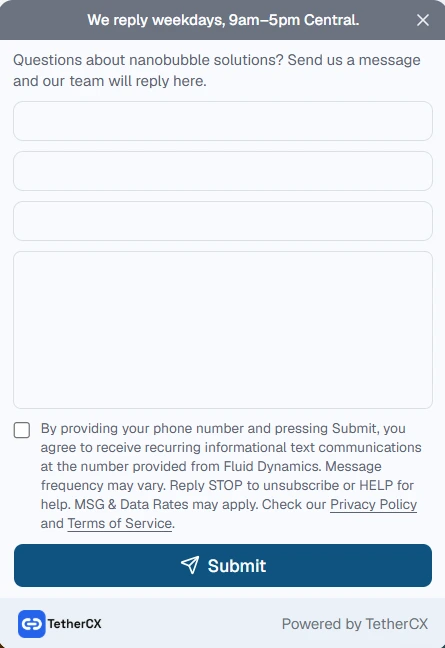Close the chat widget with the X icon

click(423, 20)
